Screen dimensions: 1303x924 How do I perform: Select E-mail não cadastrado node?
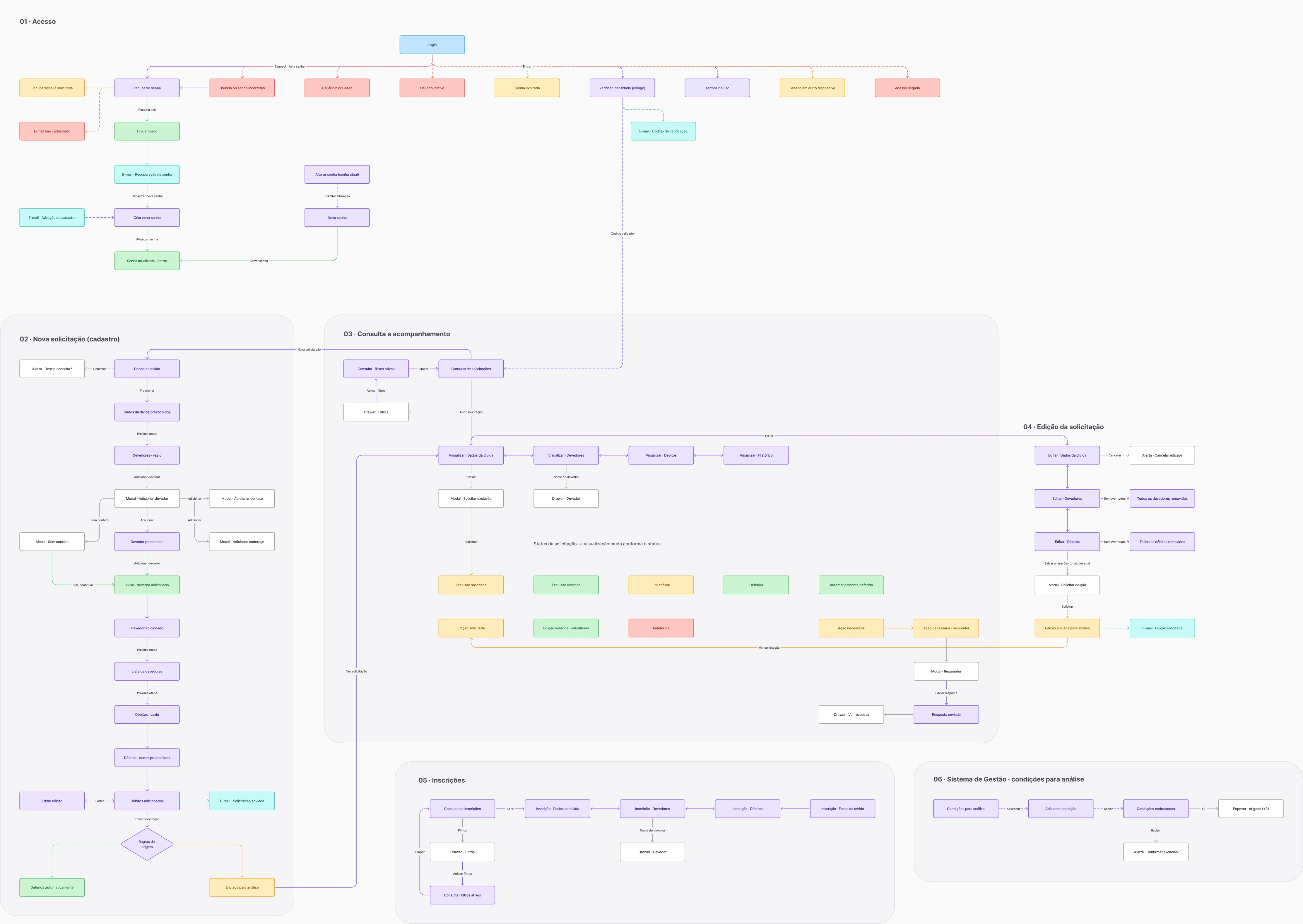[52, 131]
